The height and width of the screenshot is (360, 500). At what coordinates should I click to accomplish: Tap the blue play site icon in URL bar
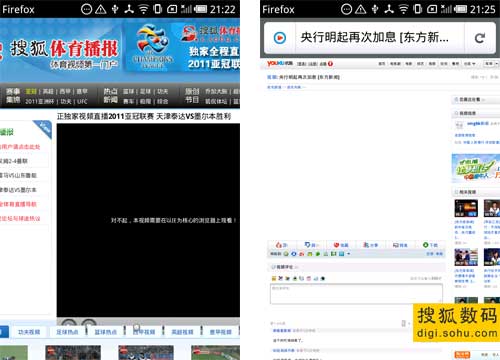(x=280, y=38)
